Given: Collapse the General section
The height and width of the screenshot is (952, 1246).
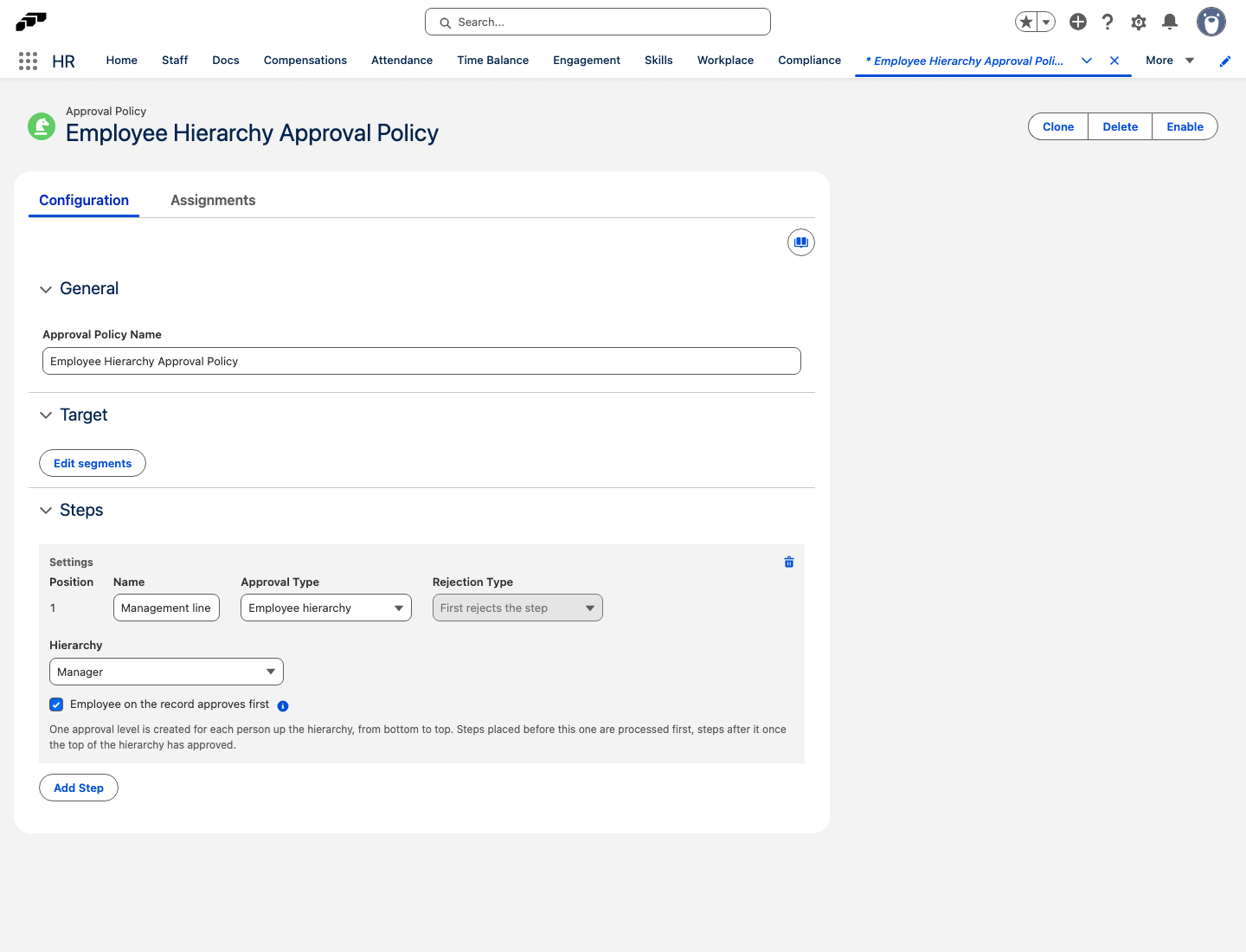Looking at the screenshot, I should [46, 289].
